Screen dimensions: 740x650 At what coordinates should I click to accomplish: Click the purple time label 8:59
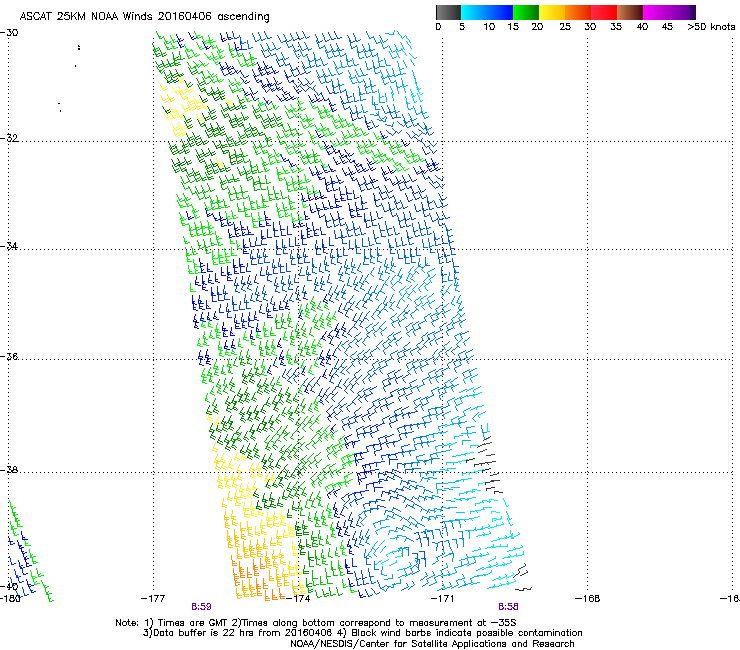201,607
